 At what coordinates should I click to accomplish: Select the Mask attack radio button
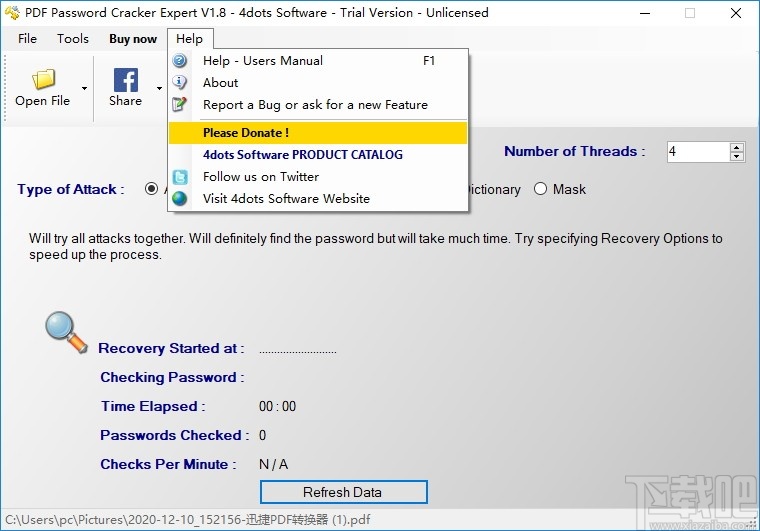(540, 188)
